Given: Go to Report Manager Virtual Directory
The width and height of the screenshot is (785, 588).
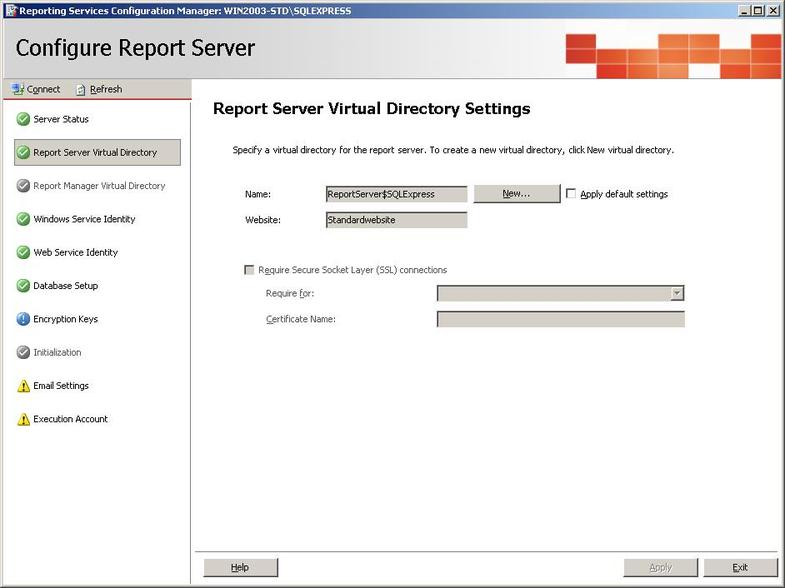Looking at the screenshot, I should pyautogui.click(x=99, y=186).
